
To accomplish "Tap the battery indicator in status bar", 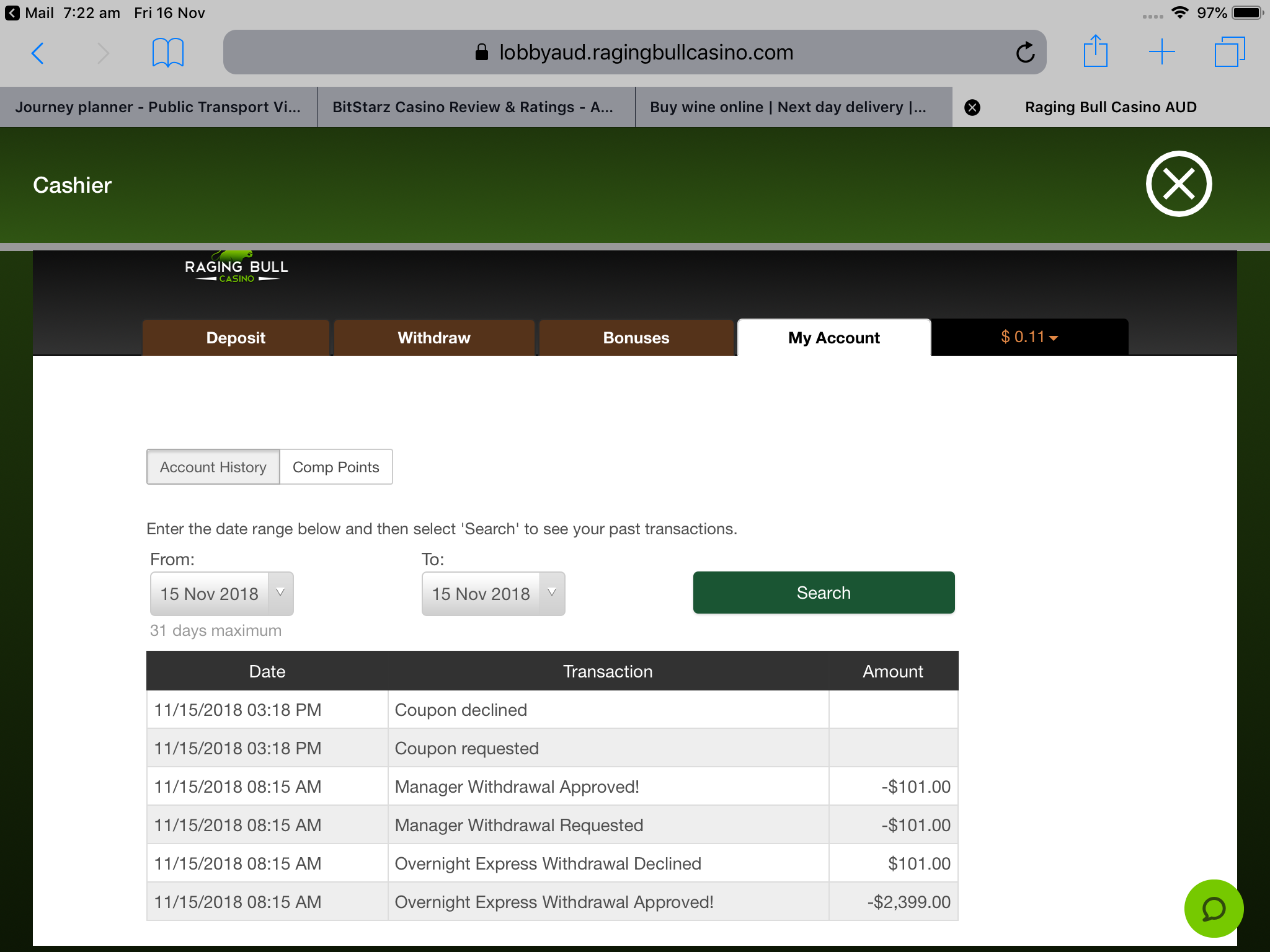I will pyautogui.click(x=1248, y=12).
